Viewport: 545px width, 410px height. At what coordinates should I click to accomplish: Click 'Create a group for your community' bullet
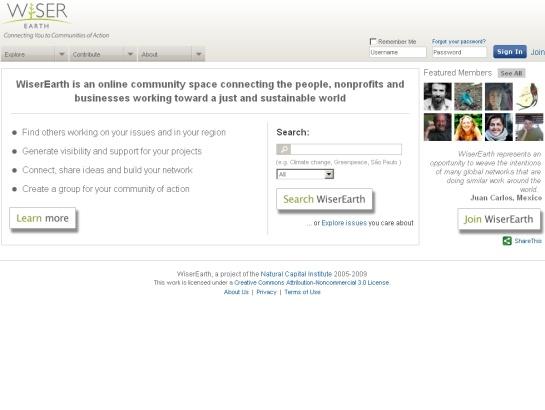(106, 189)
